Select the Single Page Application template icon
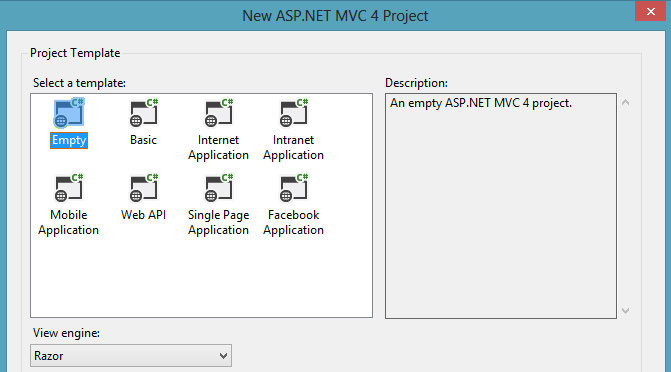This screenshot has height=372, width=671. [x=219, y=188]
